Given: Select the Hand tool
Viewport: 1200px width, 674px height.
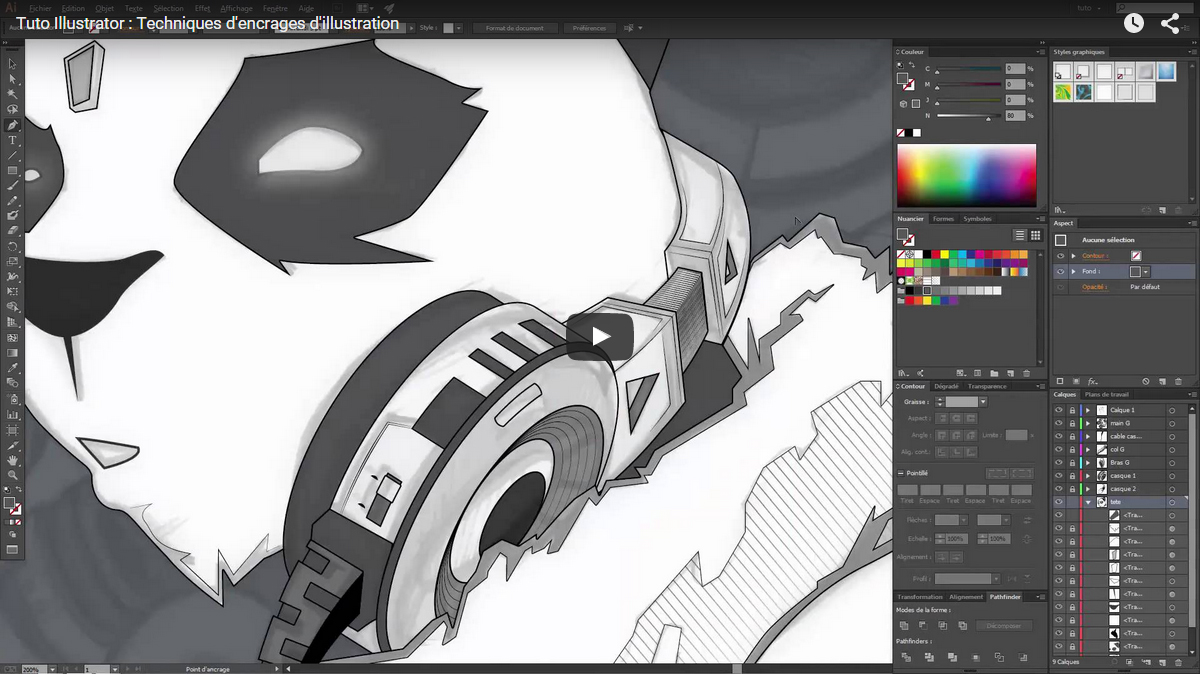Looking at the screenshot, I should 12,460.
